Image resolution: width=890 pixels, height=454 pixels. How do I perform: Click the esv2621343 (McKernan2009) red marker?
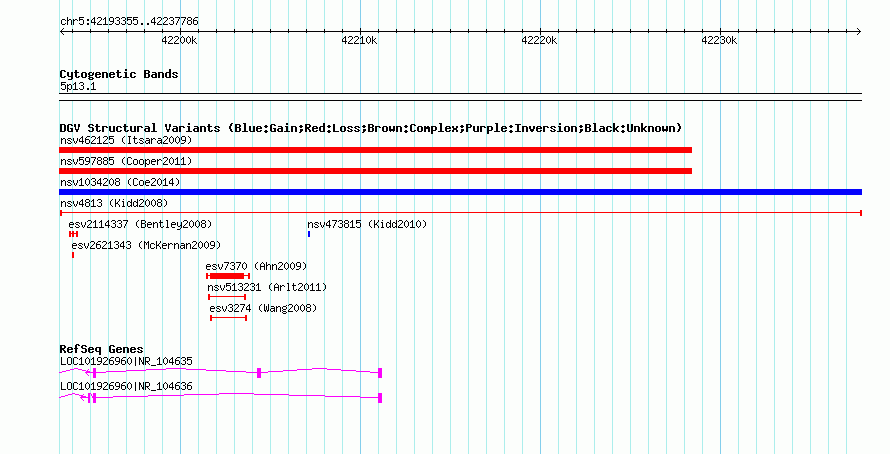tap(73, 255)
